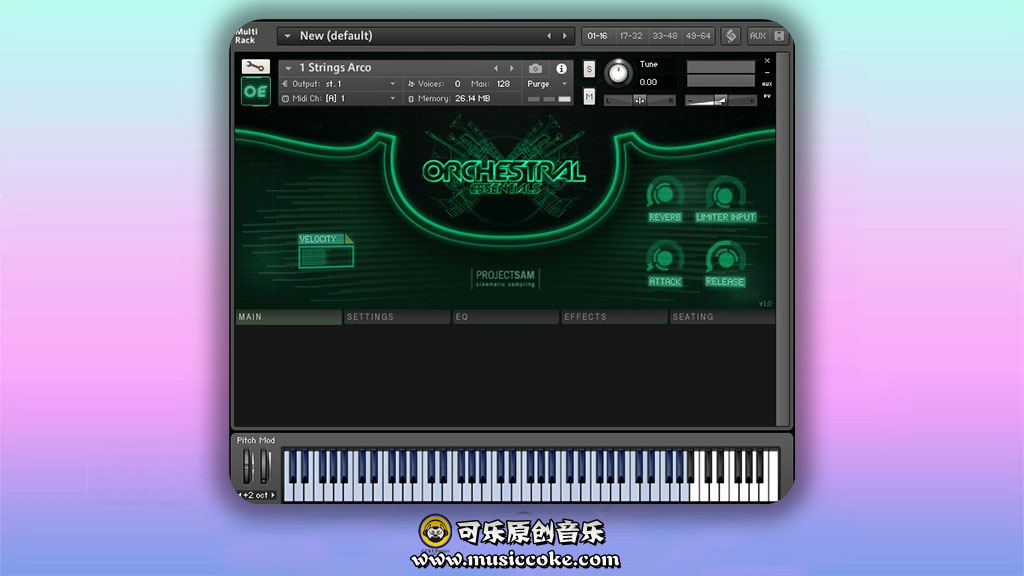Click the Kontakt workspace diamond icon in header
The width and height of the screenshot is (1024, 576).
731,36
